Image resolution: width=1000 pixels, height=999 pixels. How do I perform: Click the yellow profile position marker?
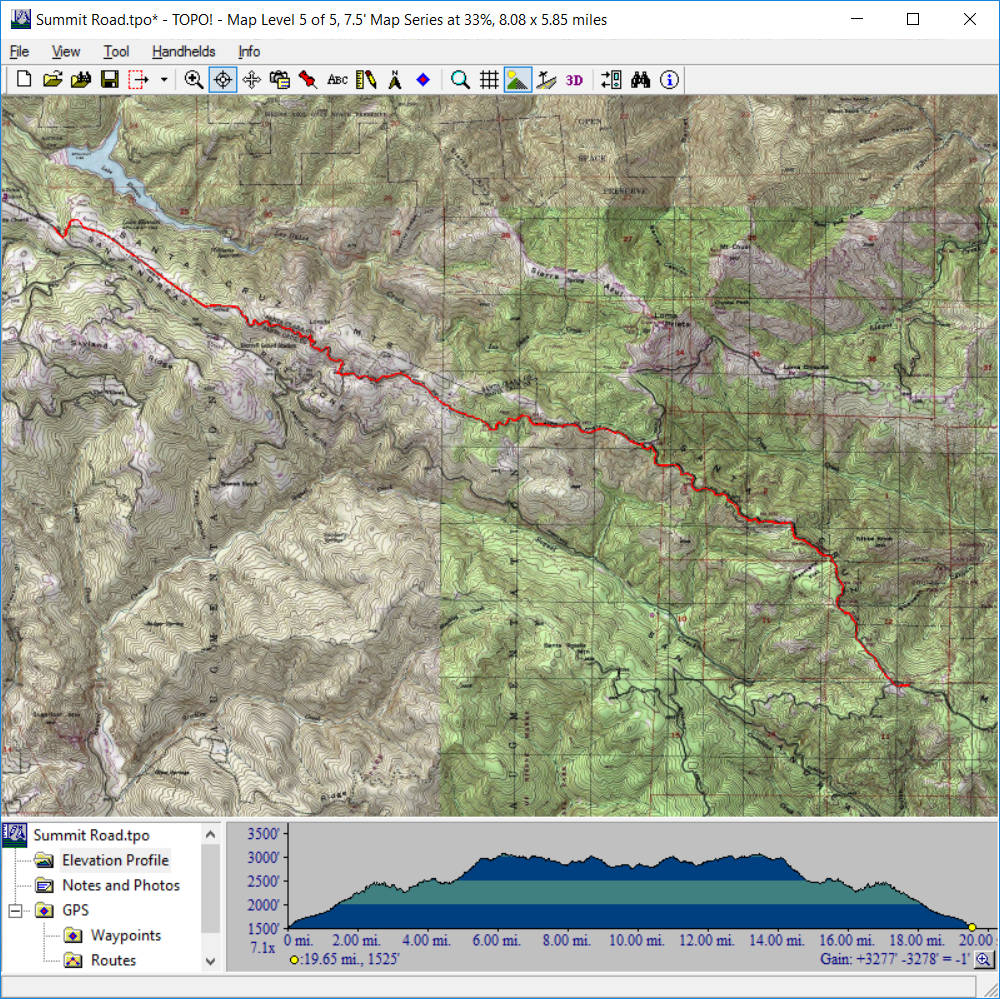pyautogui.click(x=972, y=927)
